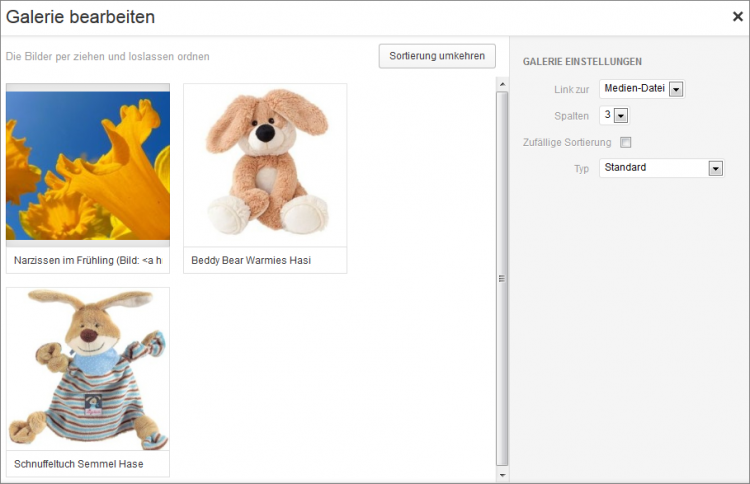Click the Zufällige Sortierung label text
750x484 pixels.
tap(566, 142)
